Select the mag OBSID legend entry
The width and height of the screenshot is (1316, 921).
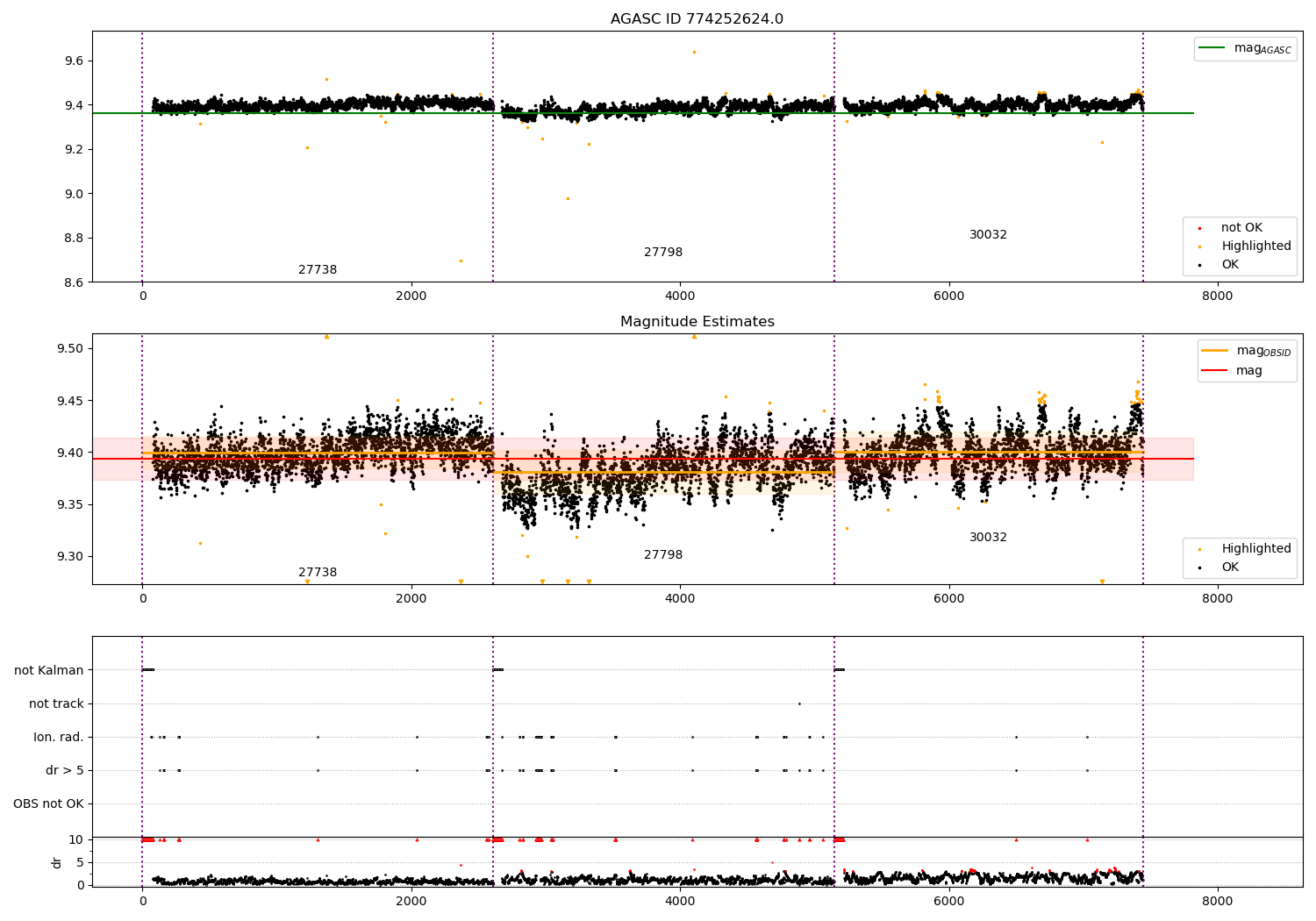click(x=1247, y=351)
